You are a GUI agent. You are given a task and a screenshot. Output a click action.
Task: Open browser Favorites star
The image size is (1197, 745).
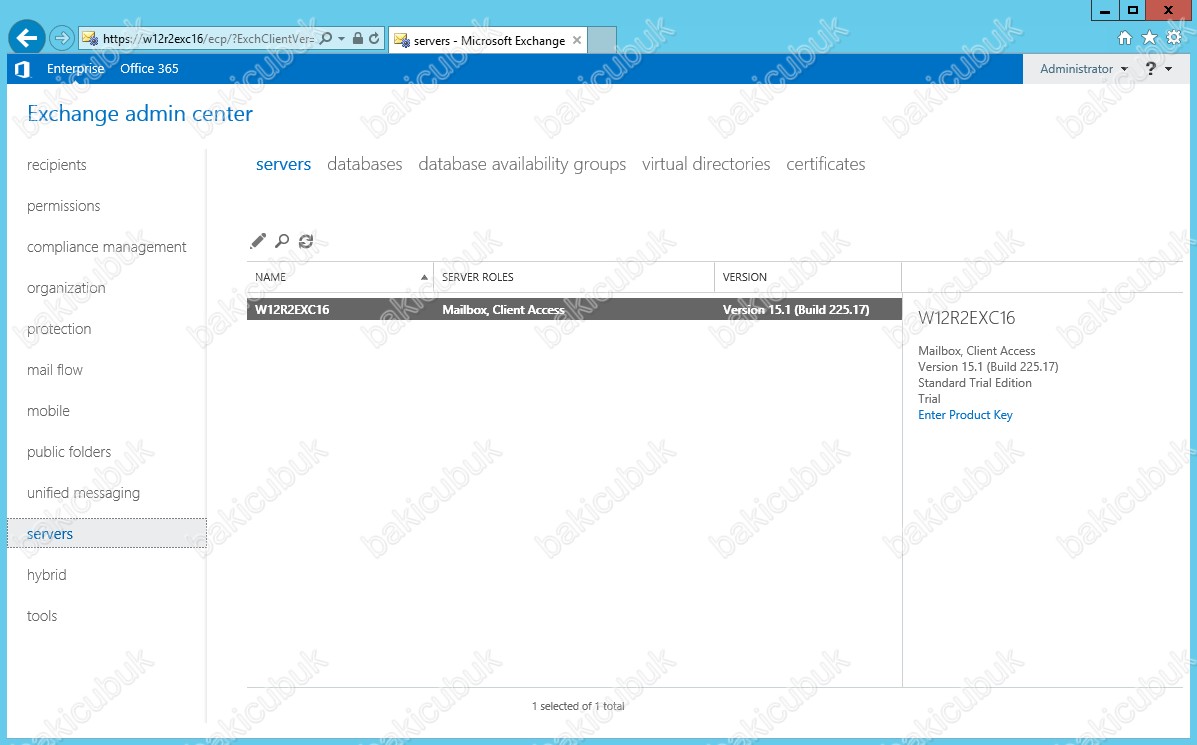click(x=1149, y=38)
